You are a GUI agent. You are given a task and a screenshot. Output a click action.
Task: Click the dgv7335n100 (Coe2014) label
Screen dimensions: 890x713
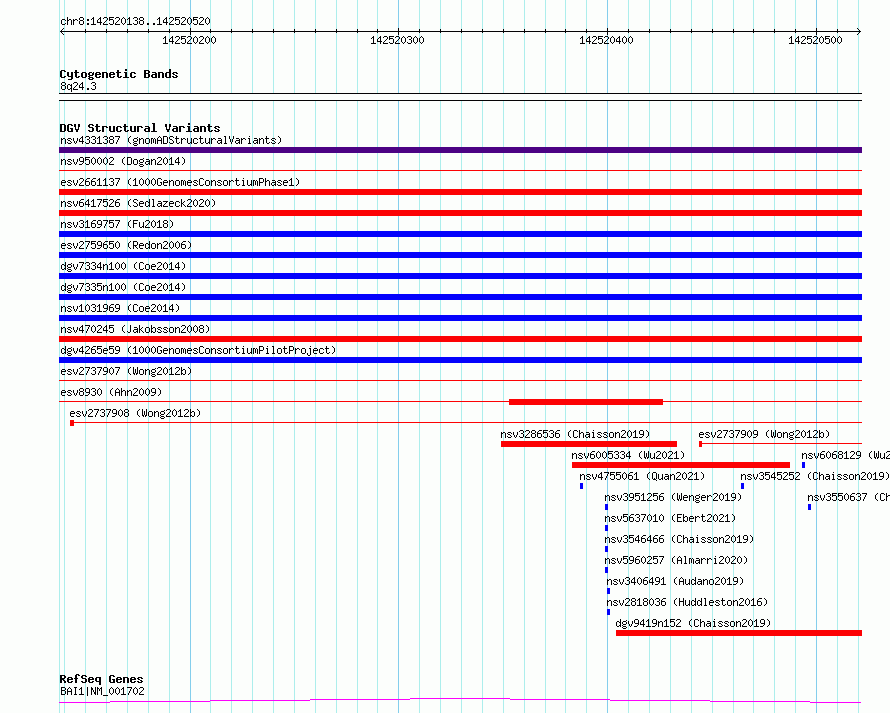[x=123, y=287]
